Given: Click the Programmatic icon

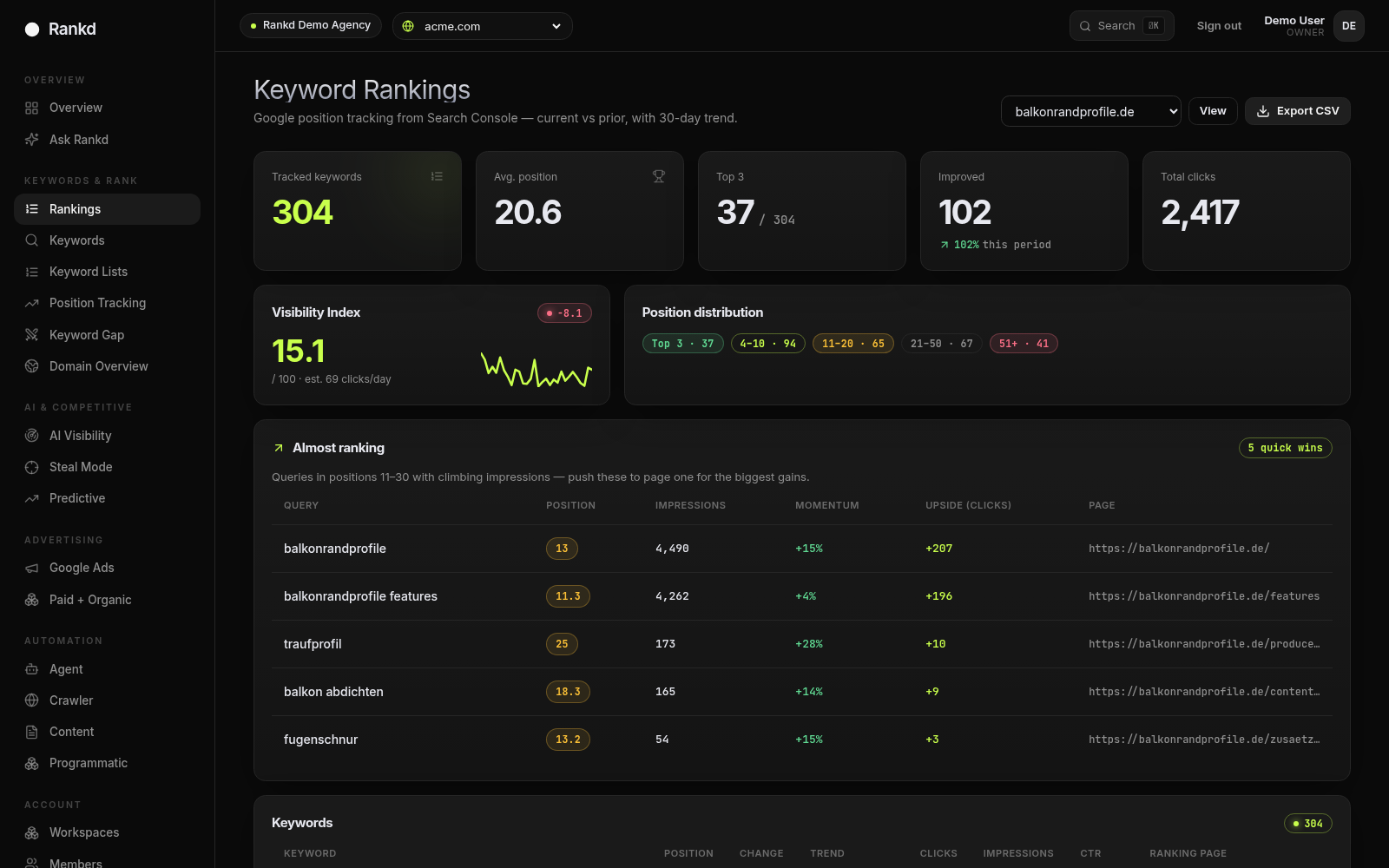Looking at the screenshot, I should pos(32,763).
